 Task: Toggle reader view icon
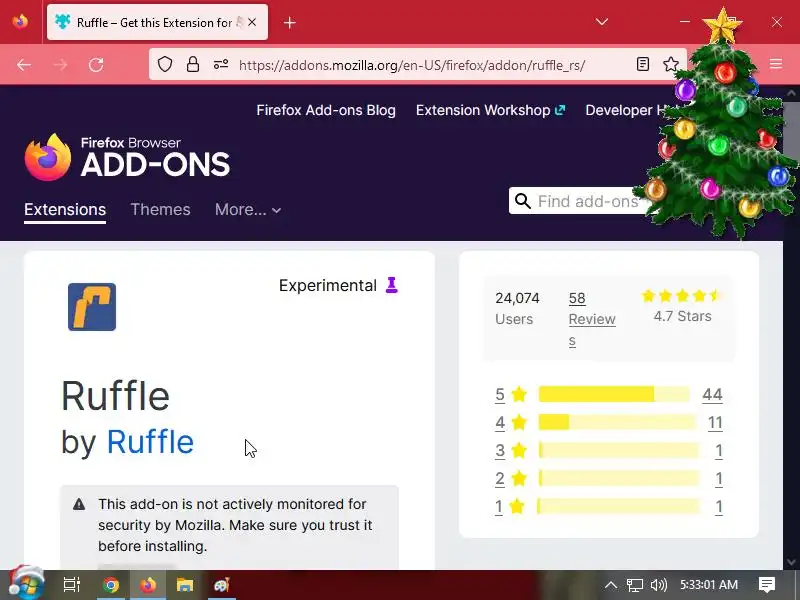tap(643, 64)
